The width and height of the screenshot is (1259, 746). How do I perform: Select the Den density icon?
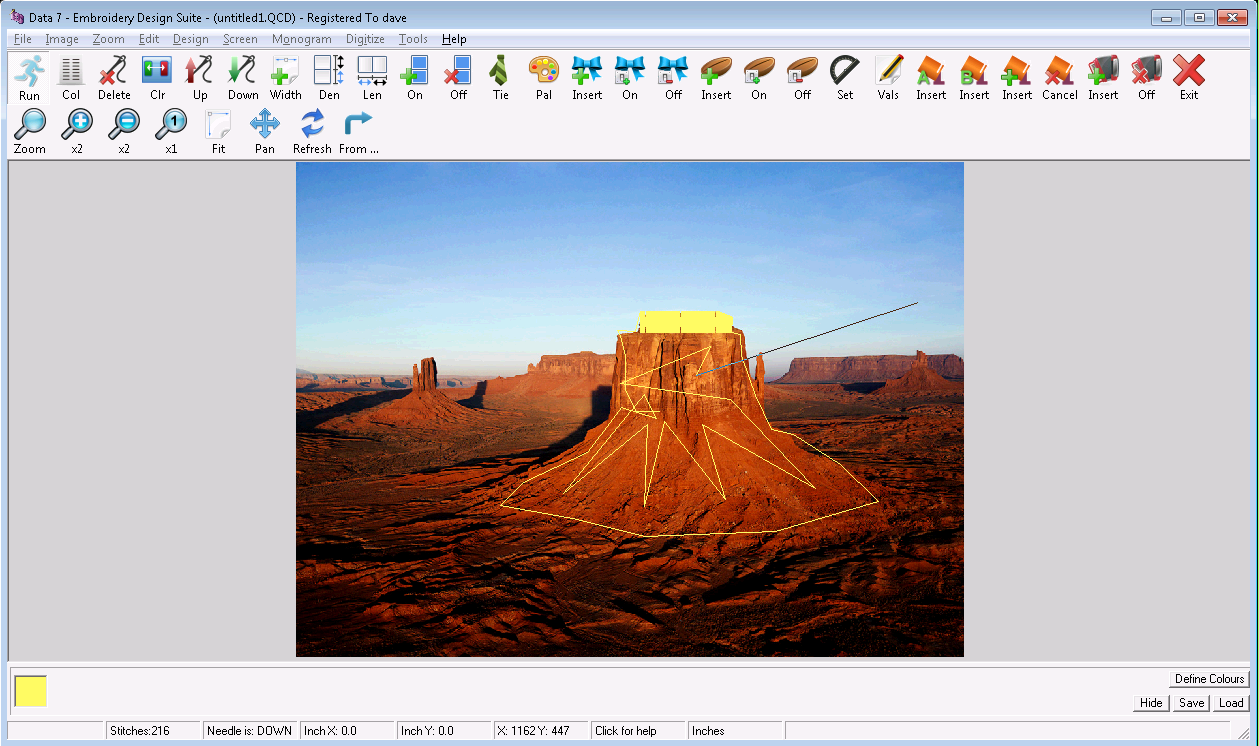329,71
